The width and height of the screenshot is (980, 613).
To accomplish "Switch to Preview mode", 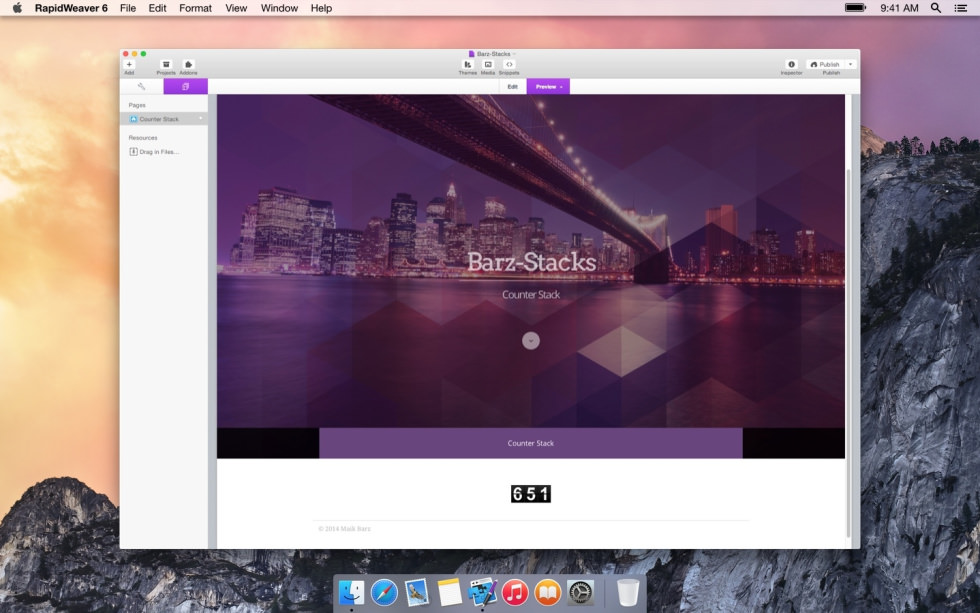I will pos(548,86).
